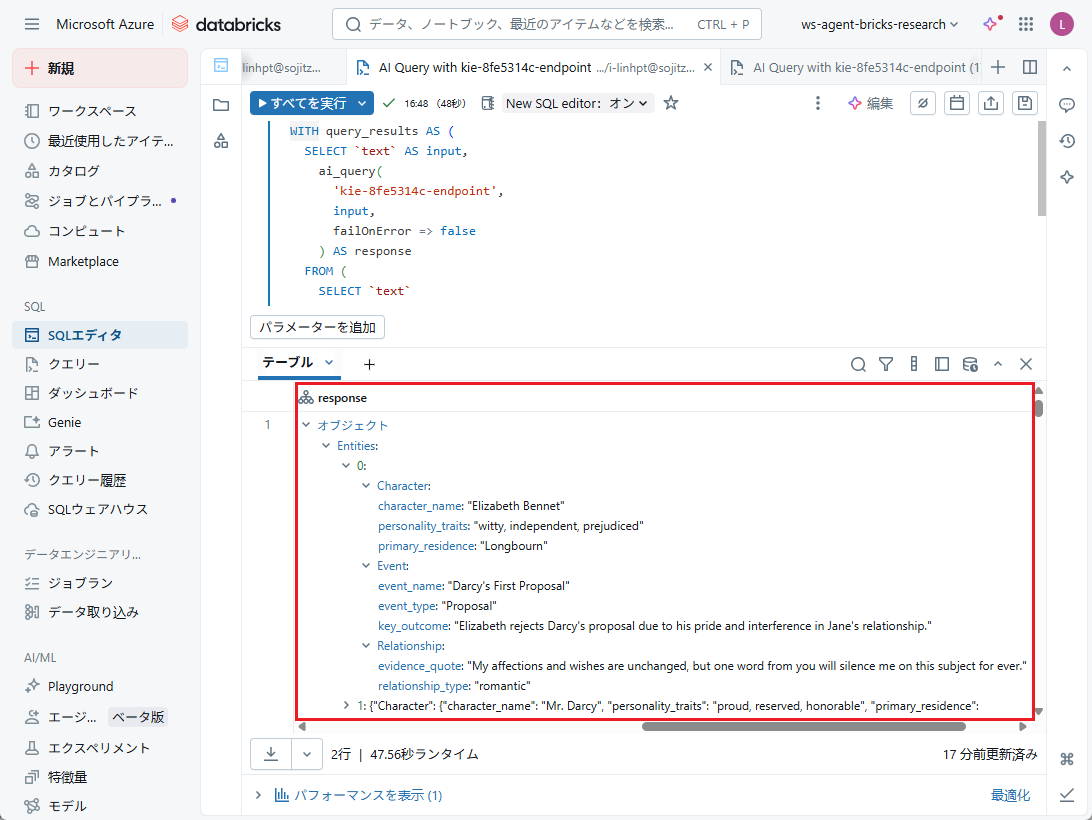Click the すべてを実行 run button

pyautogui.click(x=300, y=103)
